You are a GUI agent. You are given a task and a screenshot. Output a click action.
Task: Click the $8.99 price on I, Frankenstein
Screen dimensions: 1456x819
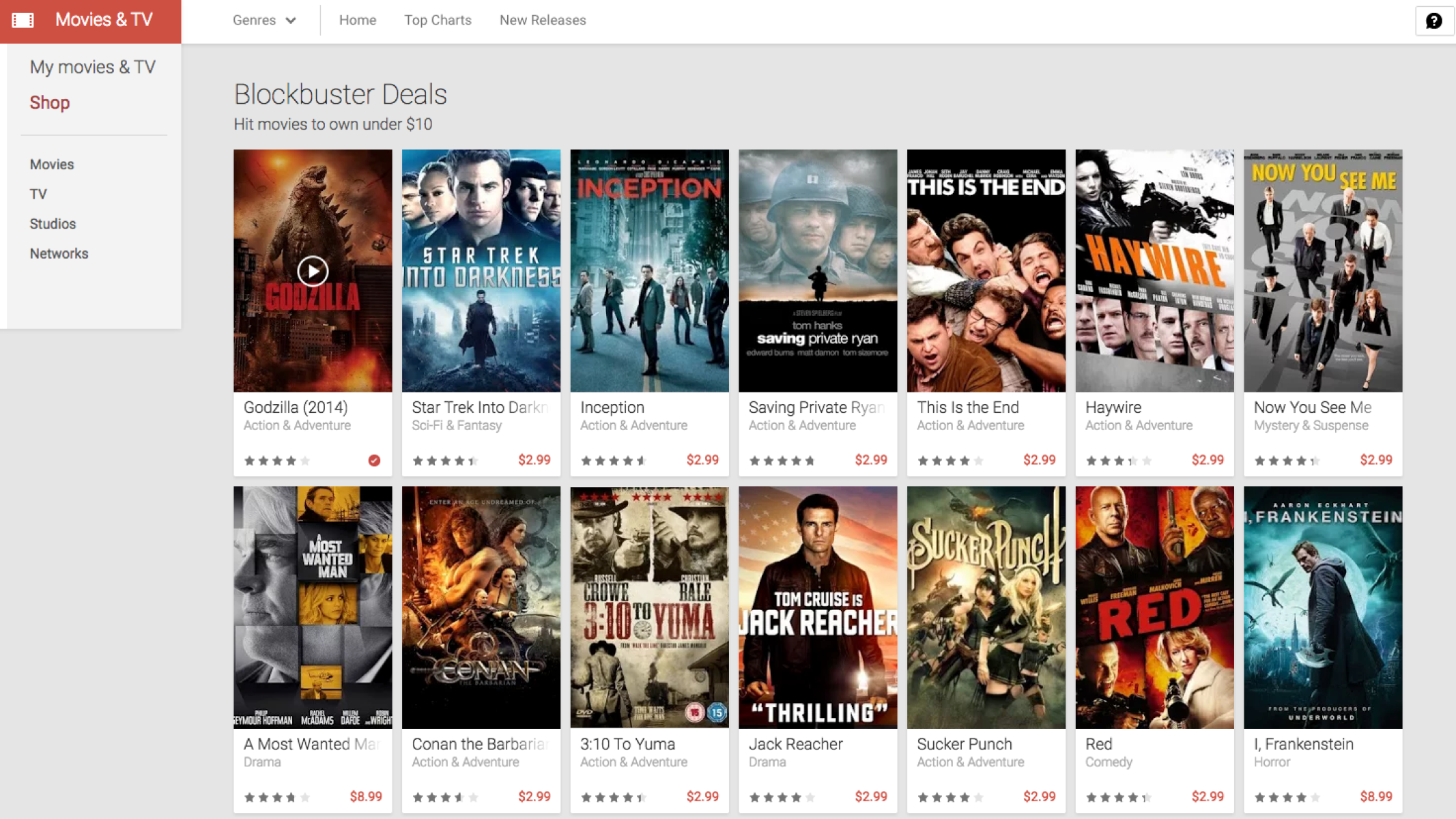point(1375,796)
